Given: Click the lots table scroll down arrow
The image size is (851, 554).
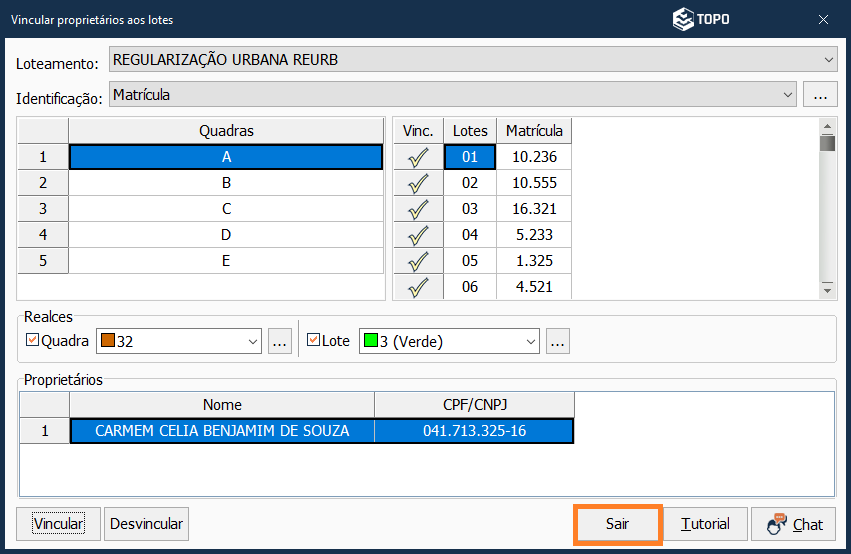Looking at the screenshot, I should click(827, 289).
